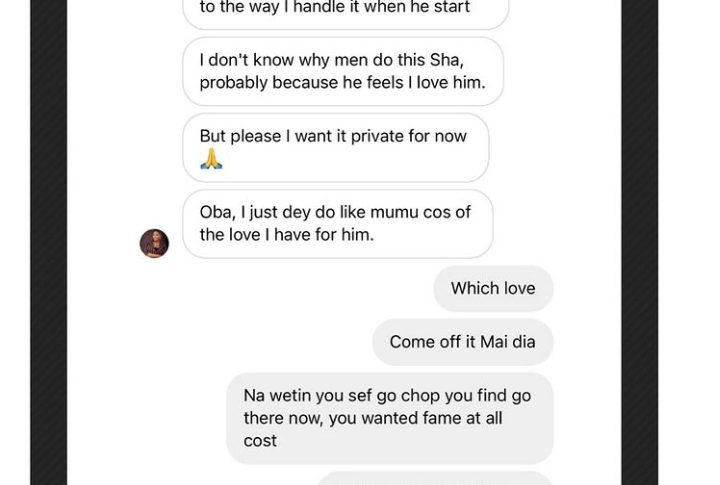Tap the "Oba, I just dey do" message
Viewport: 720px width, 485px height.
click(x=337, y=223)
